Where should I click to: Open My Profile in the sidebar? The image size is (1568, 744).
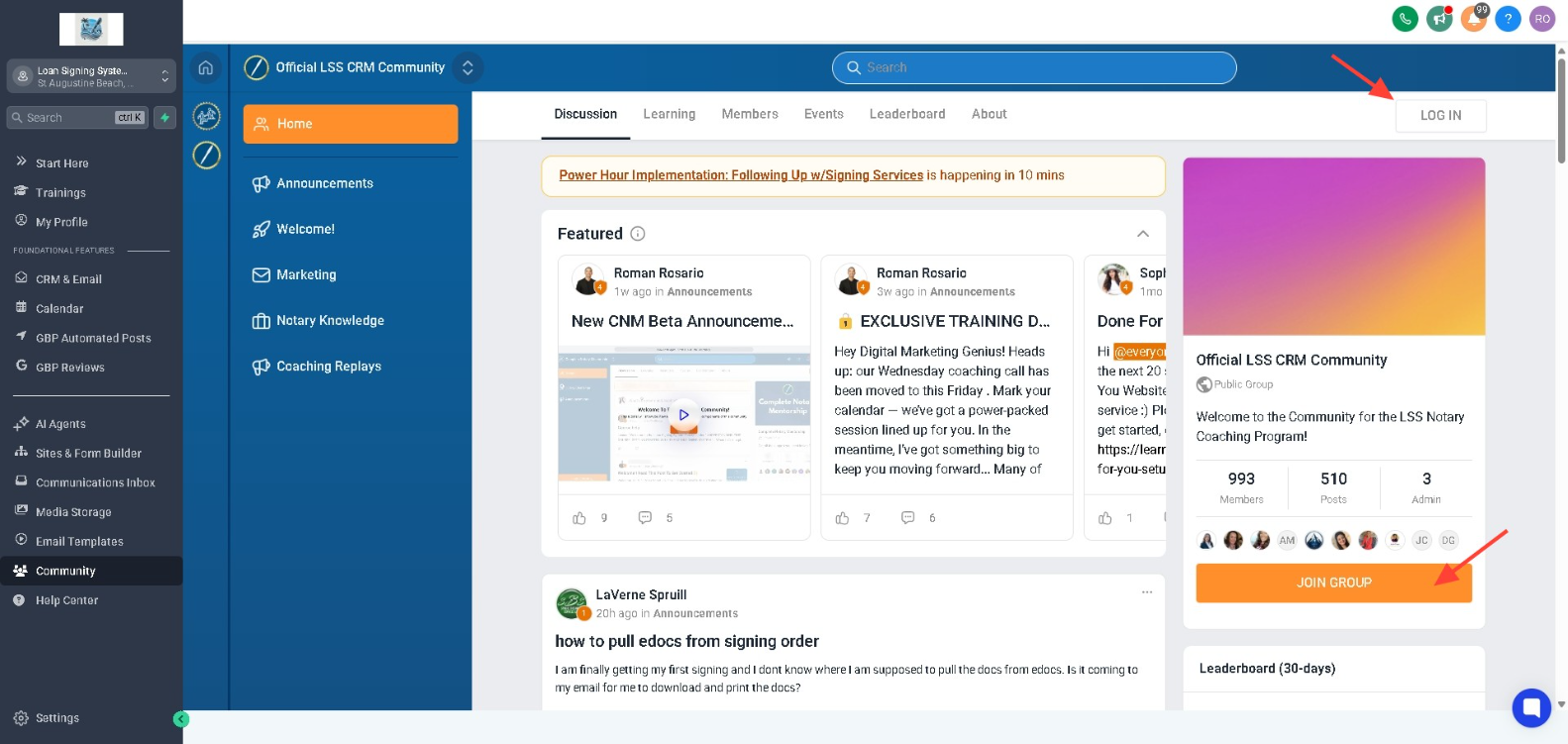tap(61, 222)
